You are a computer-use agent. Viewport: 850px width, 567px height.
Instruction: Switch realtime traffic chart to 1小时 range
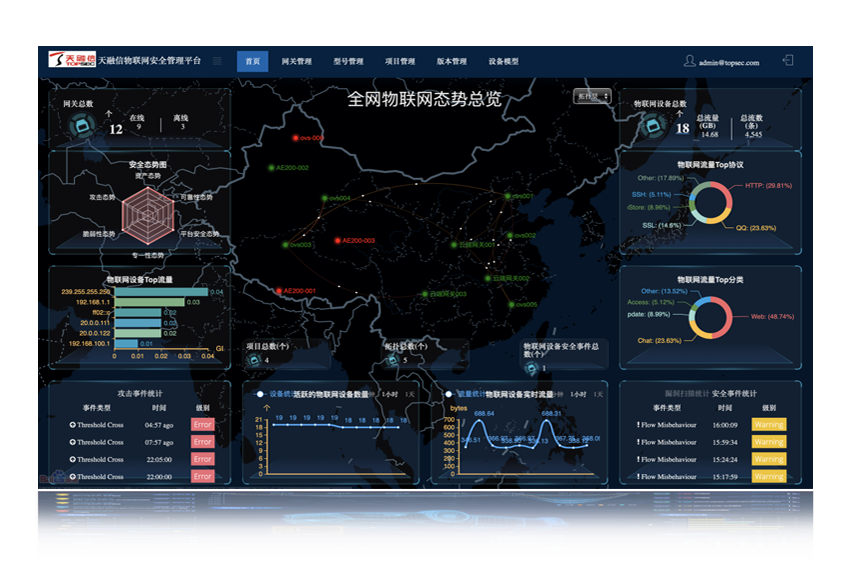pos(578,394)
